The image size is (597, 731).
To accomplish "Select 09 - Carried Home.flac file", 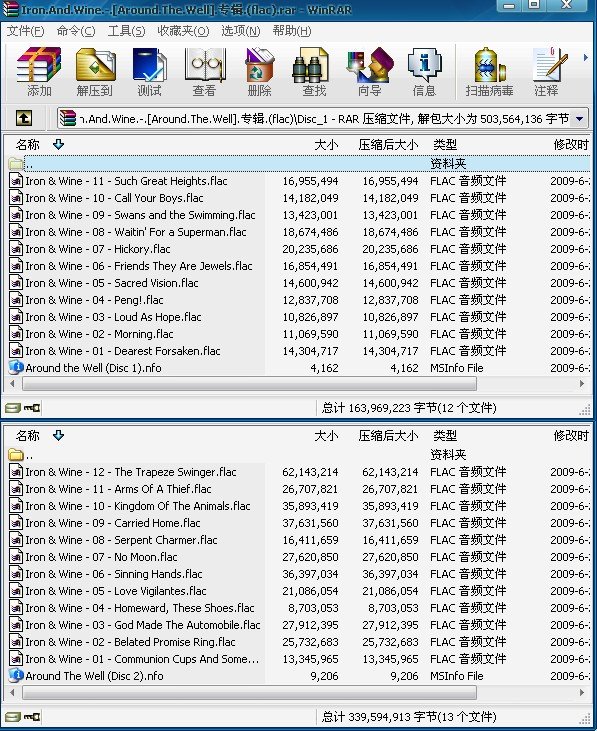I will 113,523.
